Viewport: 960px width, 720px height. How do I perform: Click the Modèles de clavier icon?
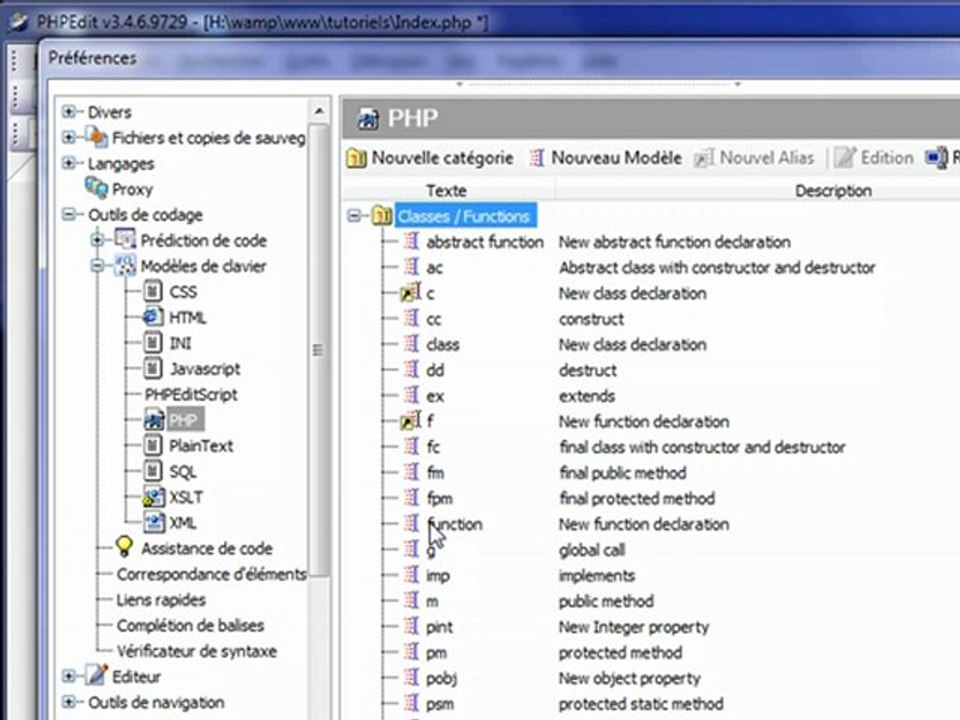(x=124, y=265)
